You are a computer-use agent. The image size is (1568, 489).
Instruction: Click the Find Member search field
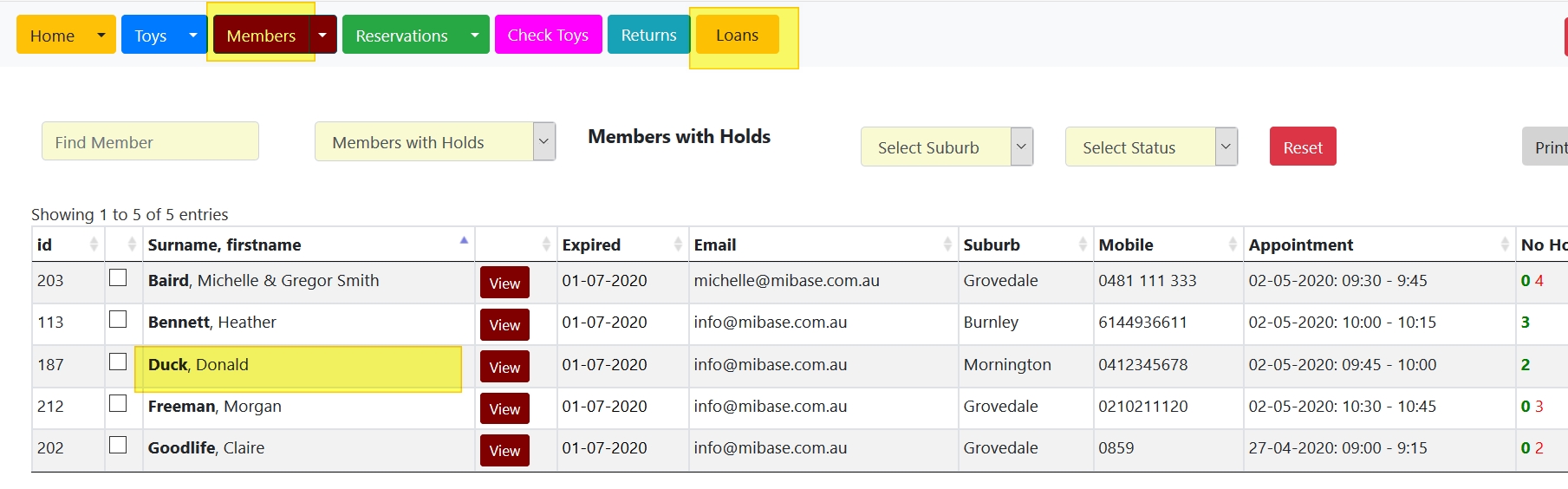pyautogui.click(x=150, y=142)
